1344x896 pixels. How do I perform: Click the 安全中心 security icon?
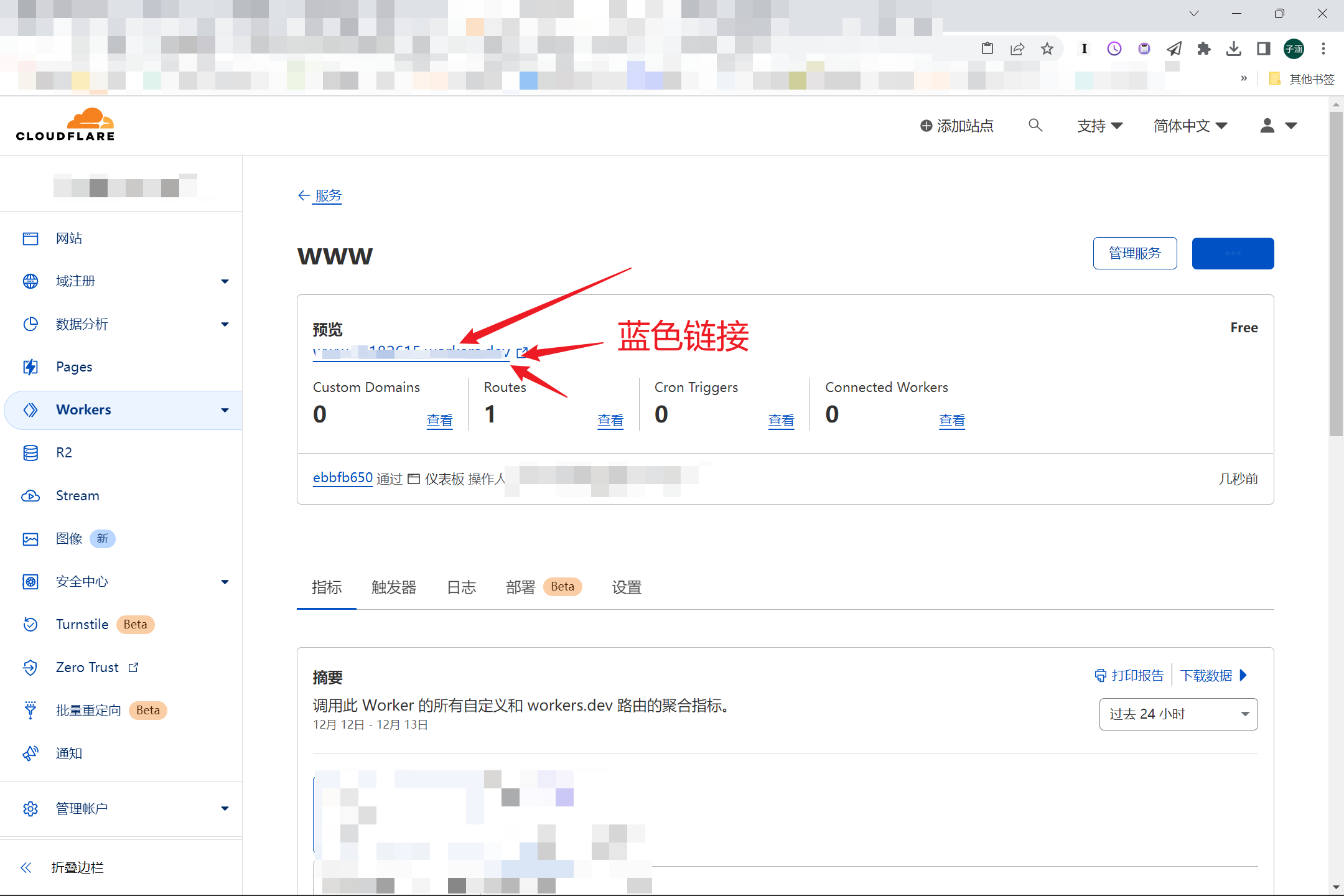[30, 582]
